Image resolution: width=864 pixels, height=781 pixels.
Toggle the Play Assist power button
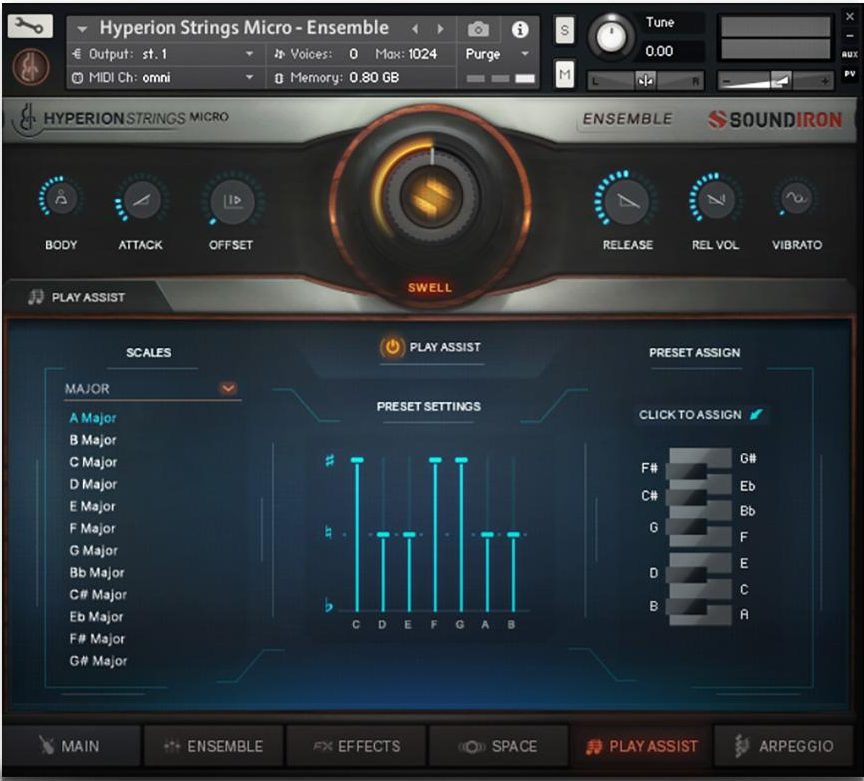click(x=392, y=347)
